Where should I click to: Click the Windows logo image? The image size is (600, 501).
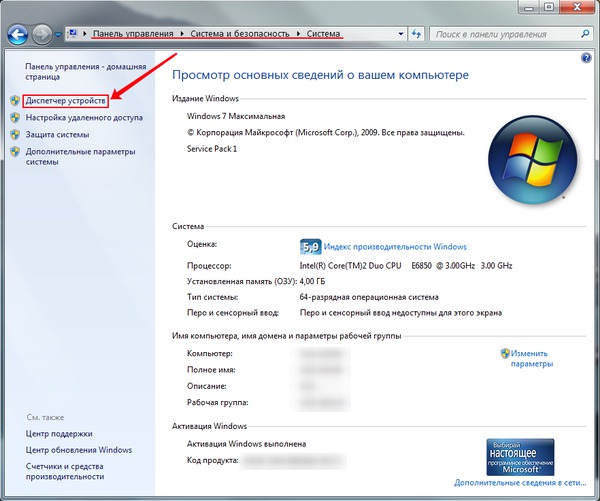533,160
